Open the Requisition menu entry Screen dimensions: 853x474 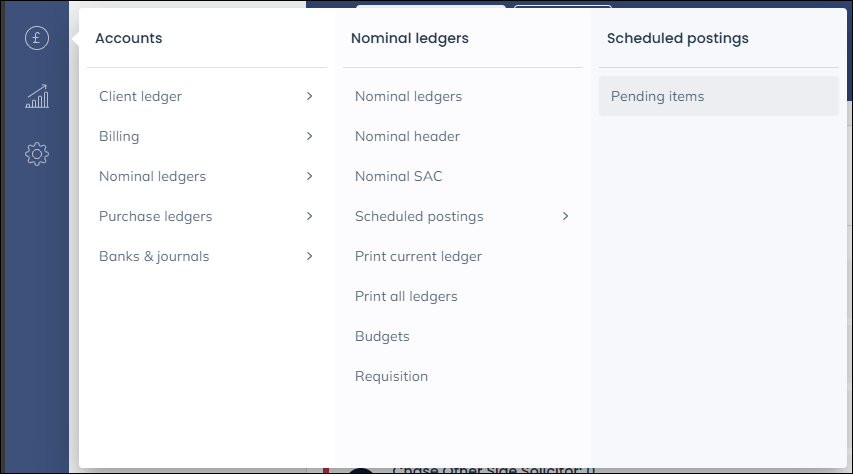pyautogui.click(x=391, y=376)
